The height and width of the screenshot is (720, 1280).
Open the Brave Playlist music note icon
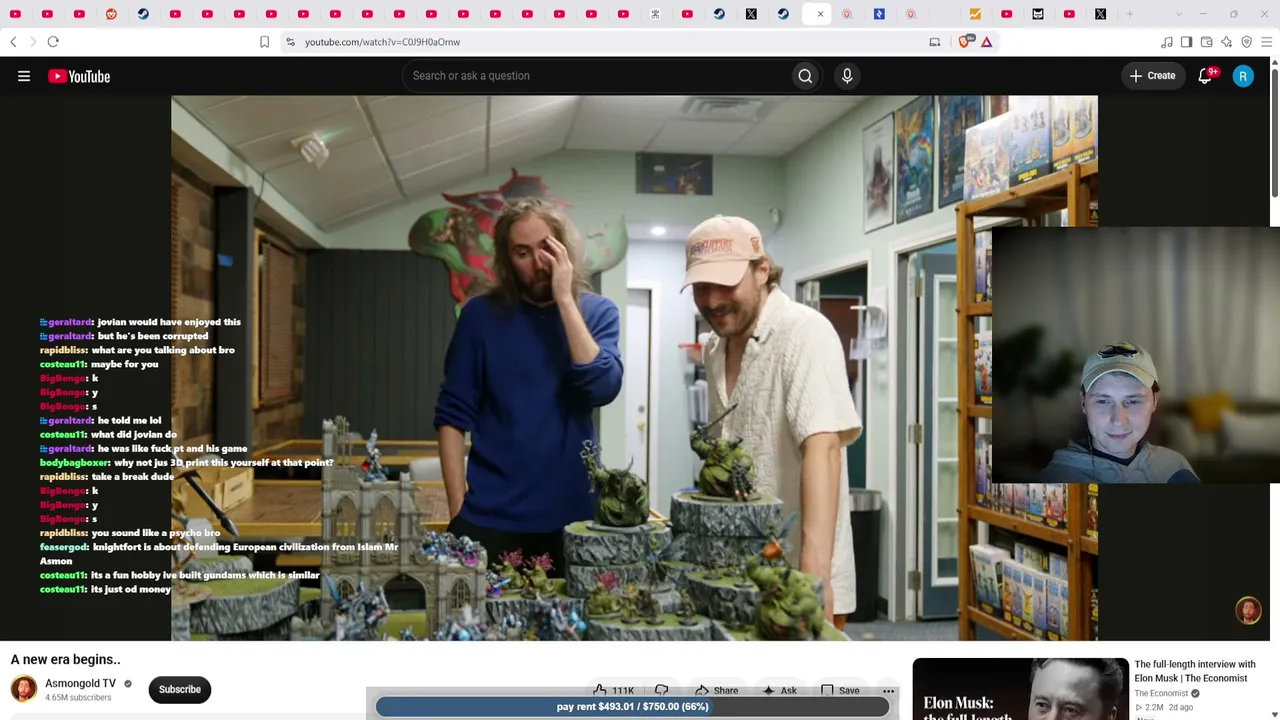[1166, 42]
